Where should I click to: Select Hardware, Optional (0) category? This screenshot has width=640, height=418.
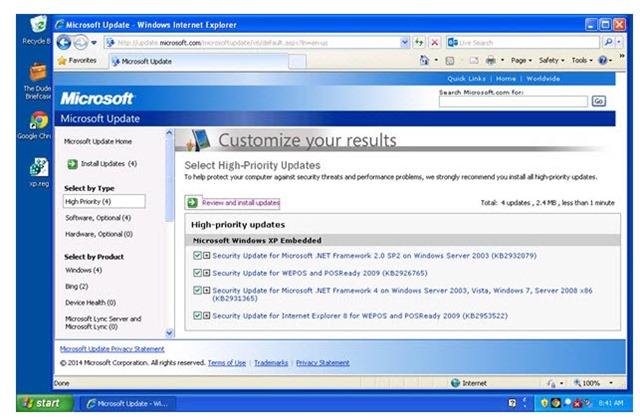[x=99, y=234]
